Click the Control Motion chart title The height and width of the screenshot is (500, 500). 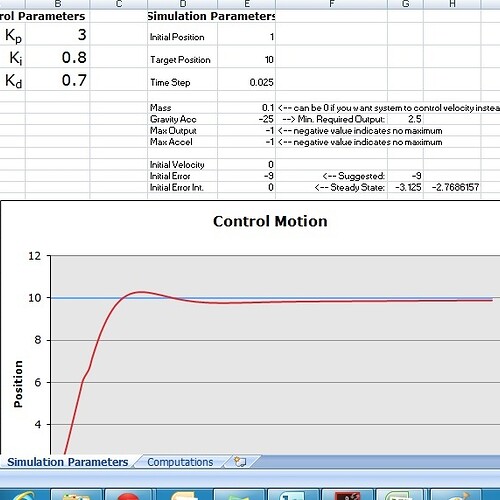pos(270,221)
